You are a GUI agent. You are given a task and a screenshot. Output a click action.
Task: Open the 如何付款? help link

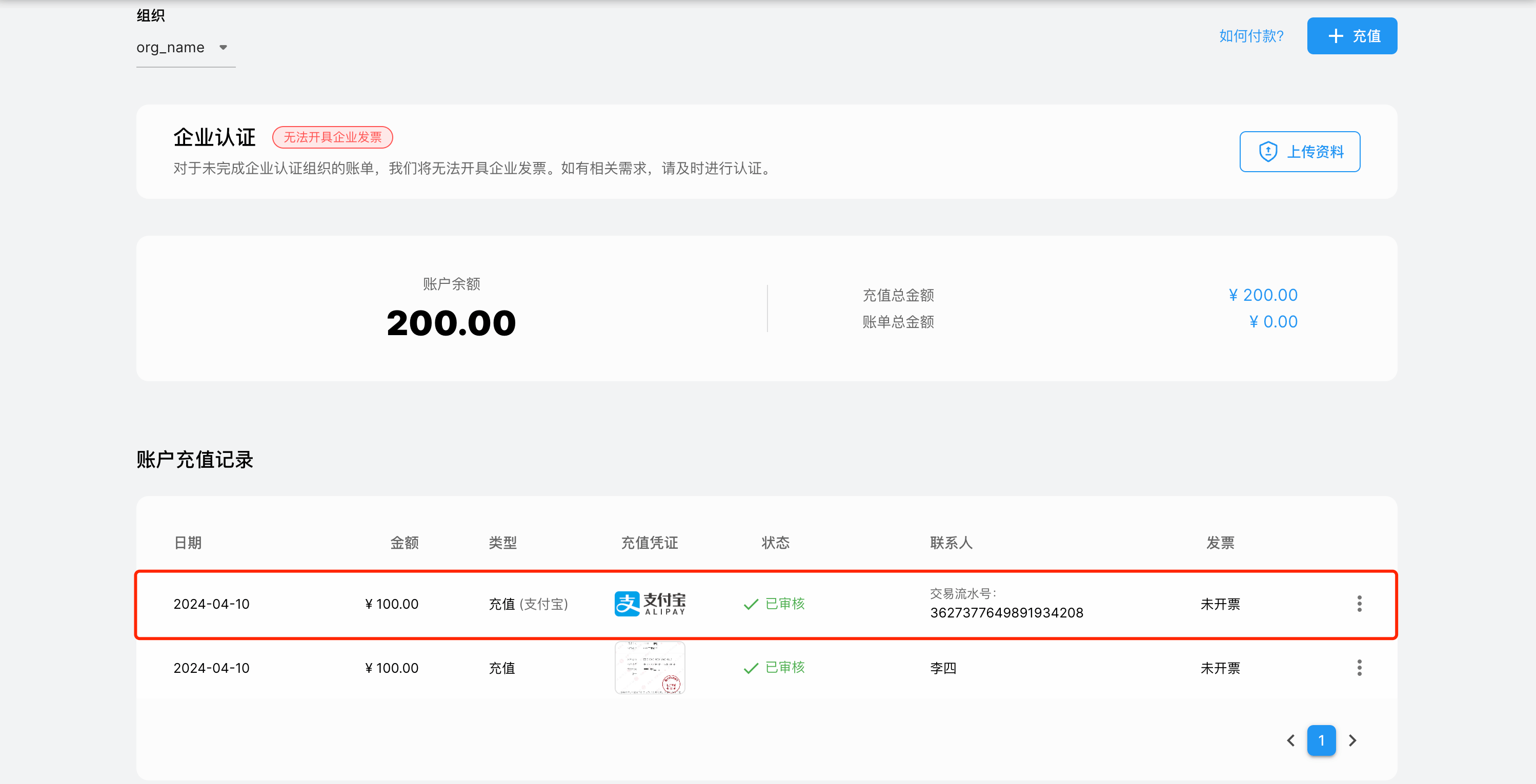click(1251, 36)
